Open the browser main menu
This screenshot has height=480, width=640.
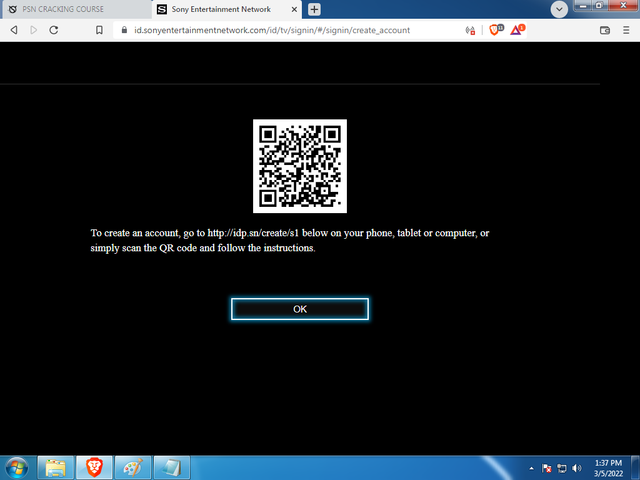(626, 30)
